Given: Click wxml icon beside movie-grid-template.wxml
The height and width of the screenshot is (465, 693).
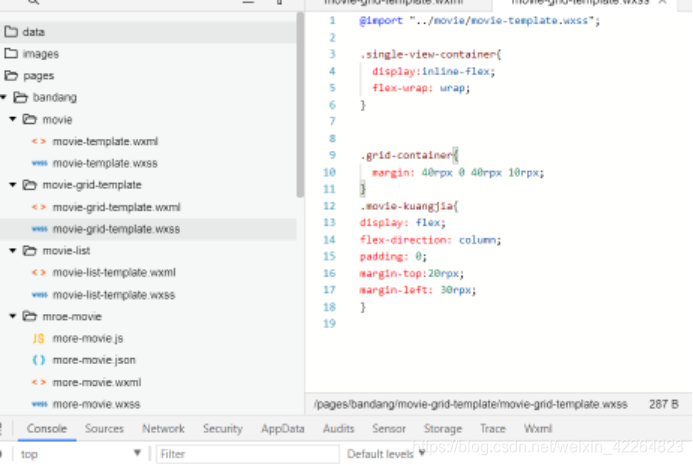Looking at the screenshot, I should (39, 207).
